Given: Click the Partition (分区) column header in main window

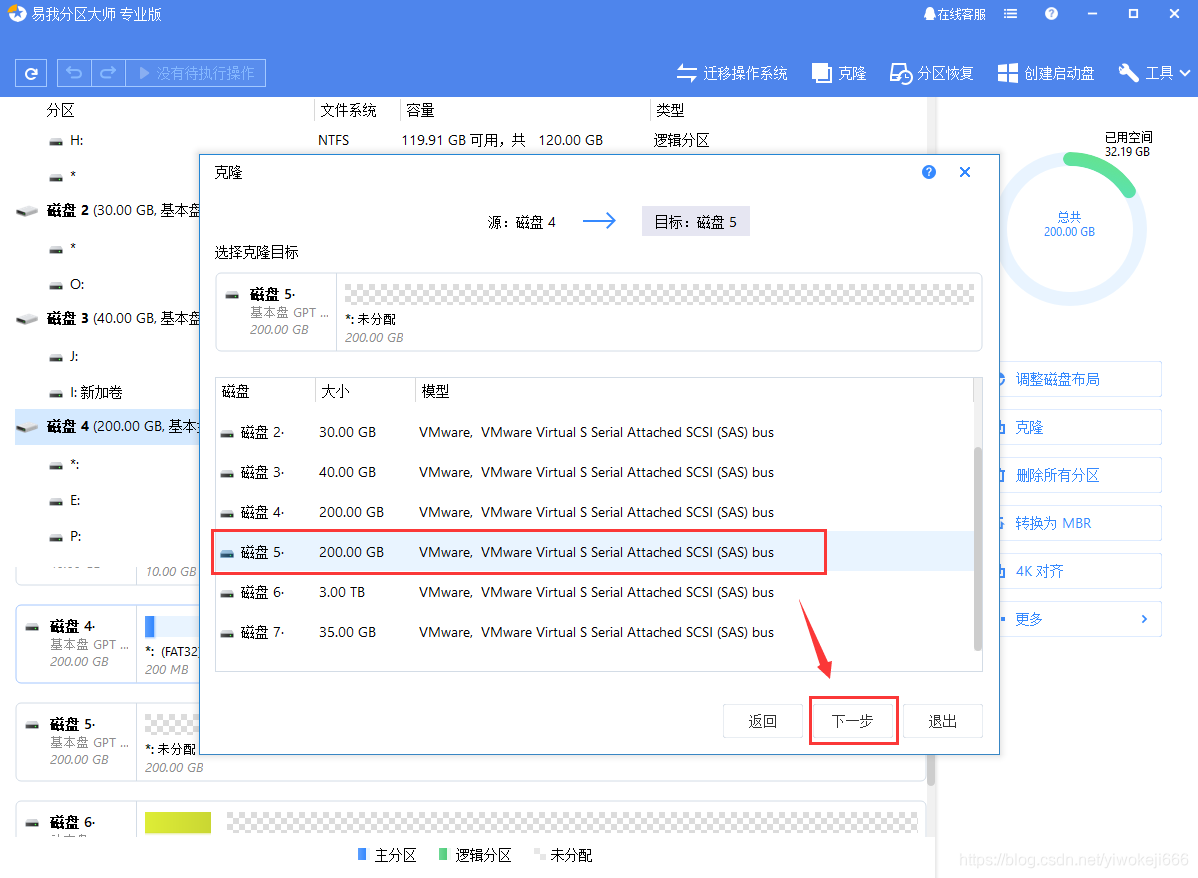Looking at the screenshot, I should [60, 111].
